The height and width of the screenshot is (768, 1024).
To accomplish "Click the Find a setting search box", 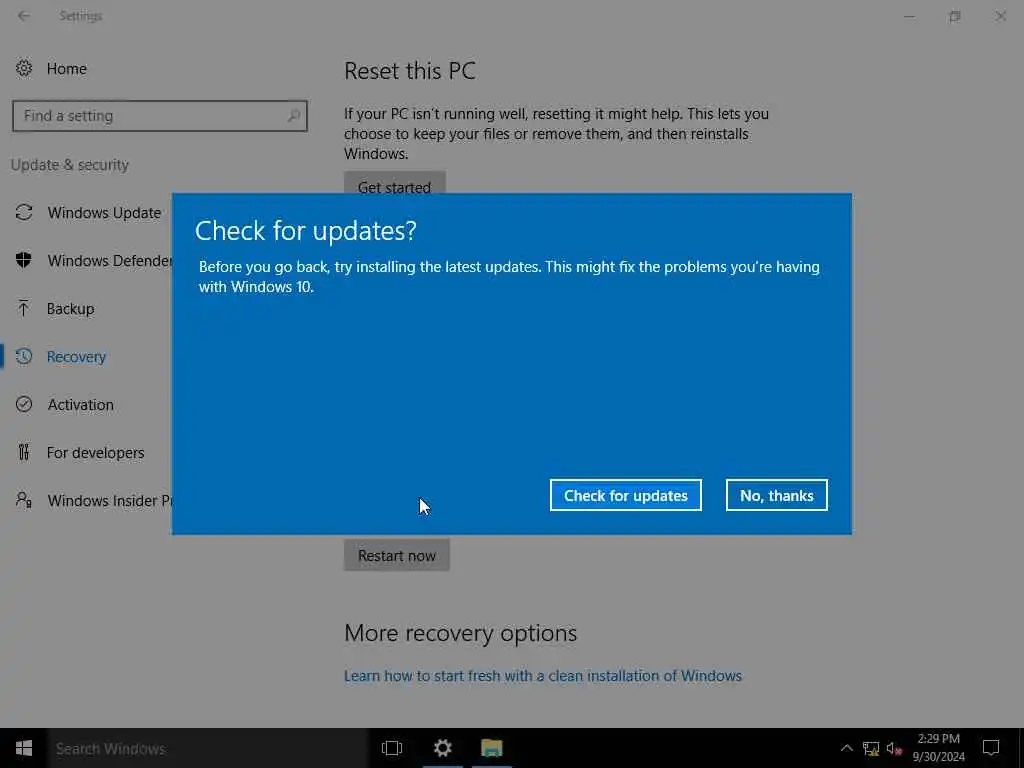I will click(159, 116).
